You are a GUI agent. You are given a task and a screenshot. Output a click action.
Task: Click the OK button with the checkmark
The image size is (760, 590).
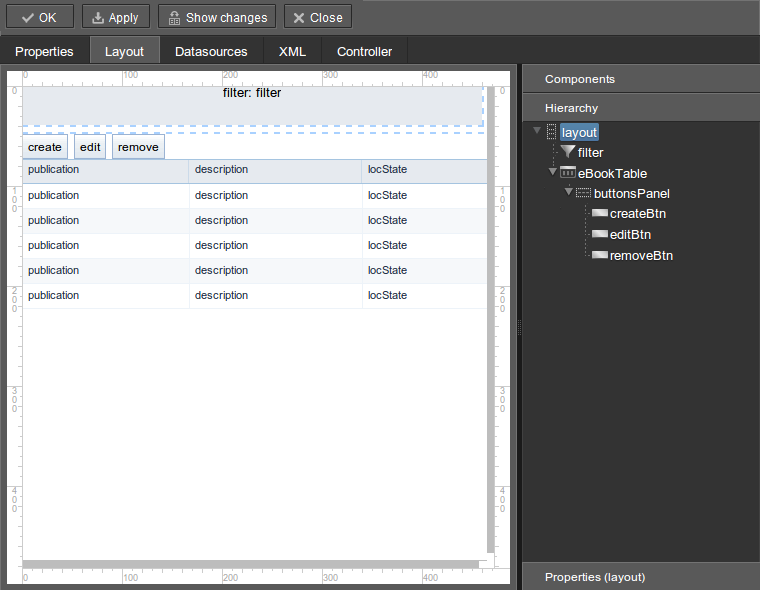click(x=40, y=17)
